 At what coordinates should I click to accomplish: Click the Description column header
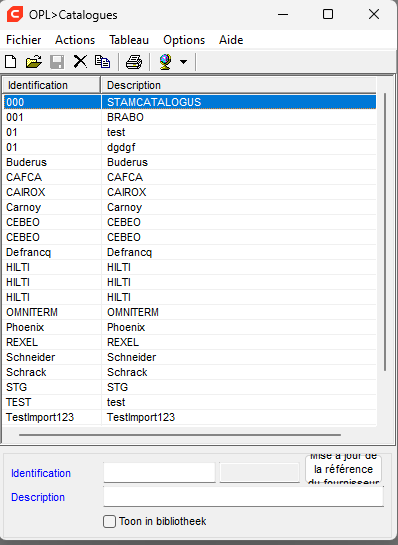click(238, 85)
